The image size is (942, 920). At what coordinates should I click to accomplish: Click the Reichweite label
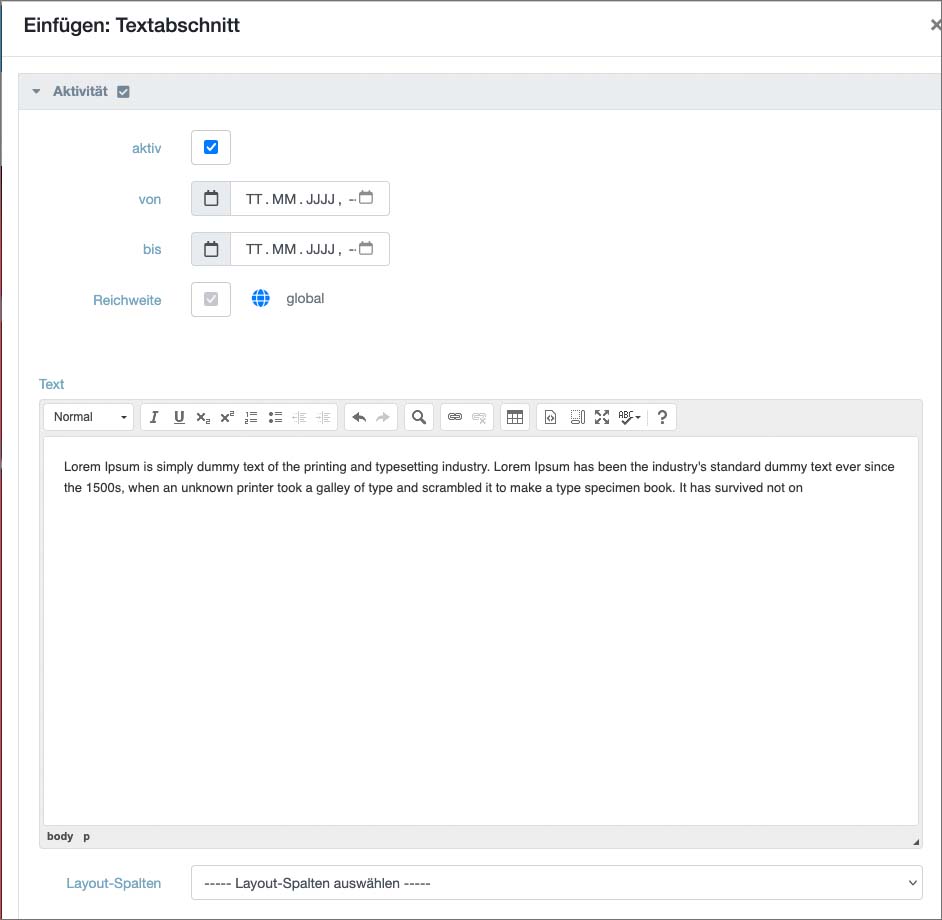pyautogui.click(x=127, y=300)
